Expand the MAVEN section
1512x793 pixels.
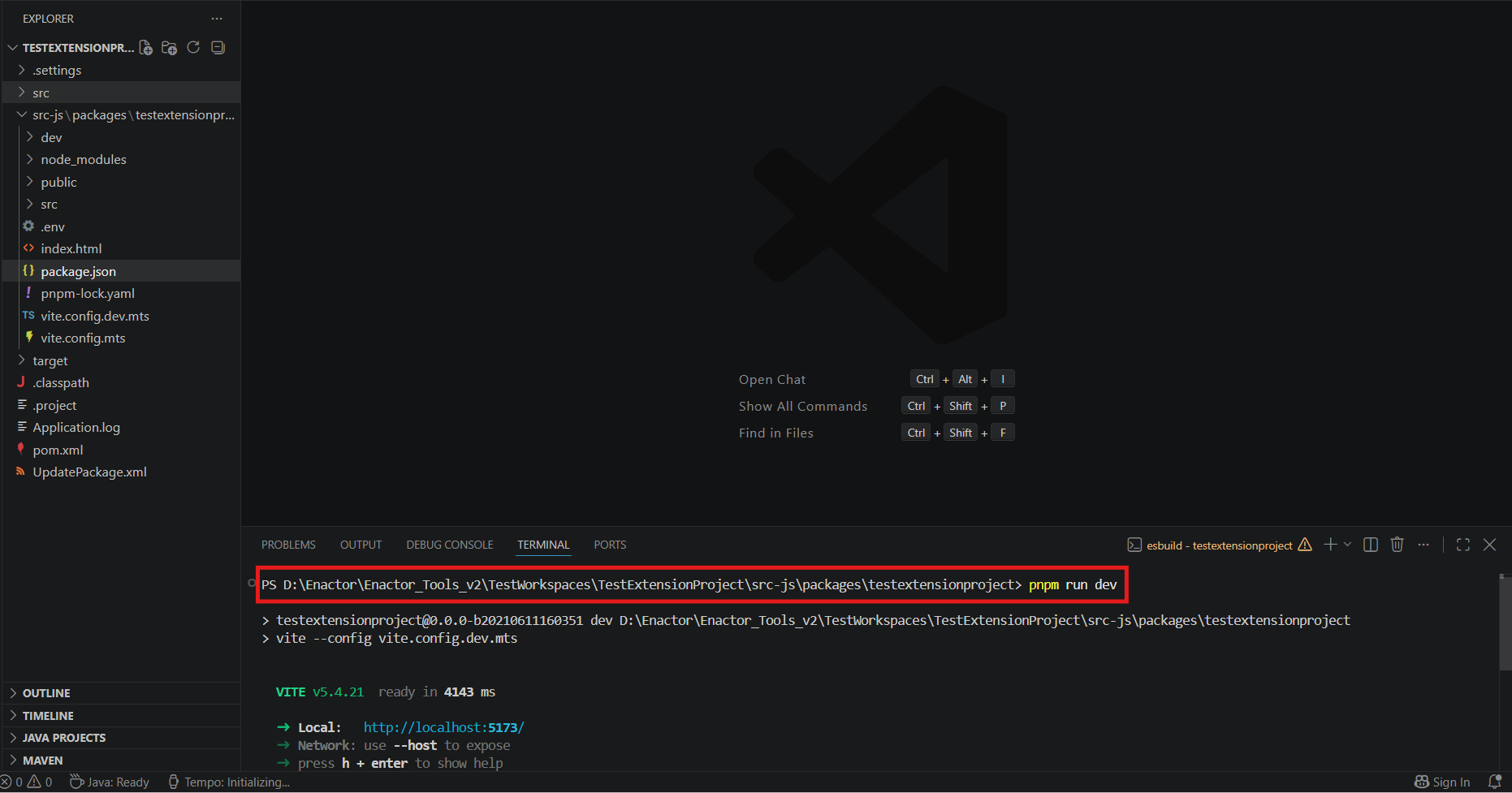pyautogui.click(x=122, y=761)
